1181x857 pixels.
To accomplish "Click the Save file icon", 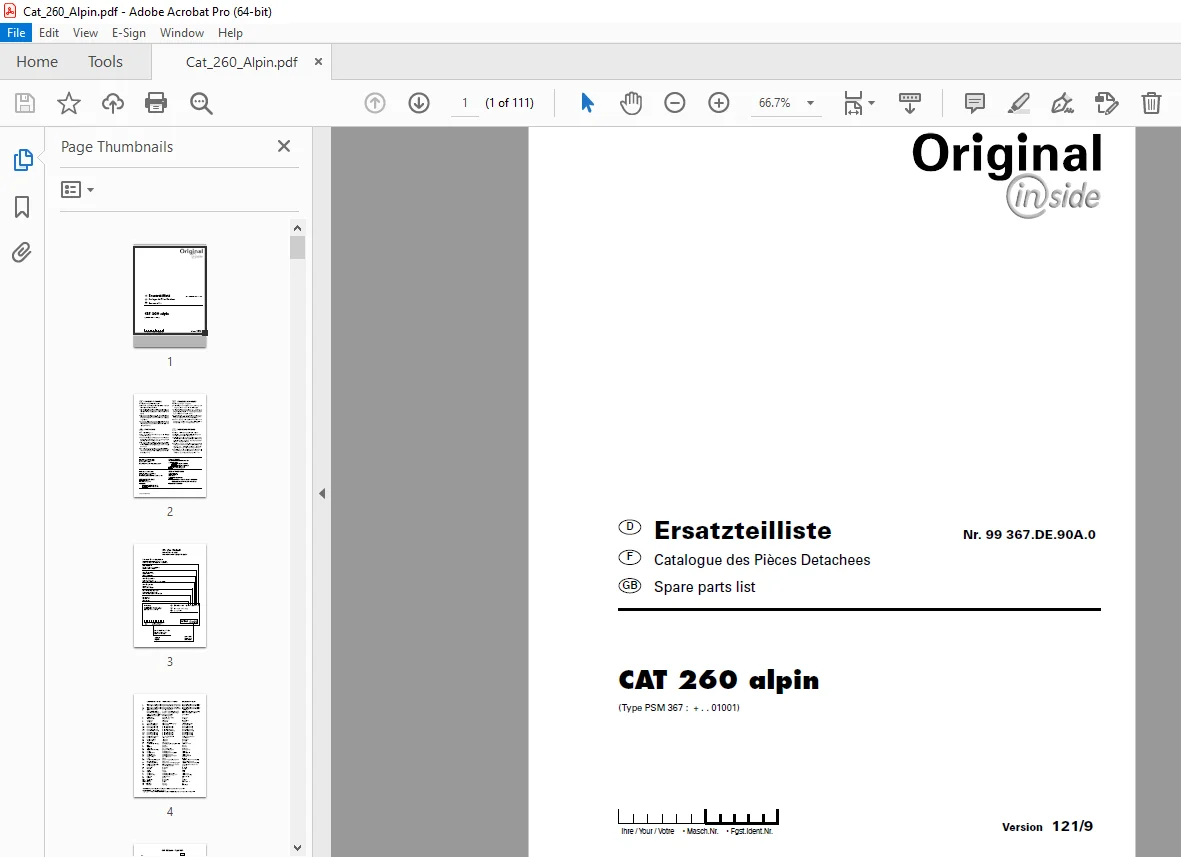I will (25, 103).
